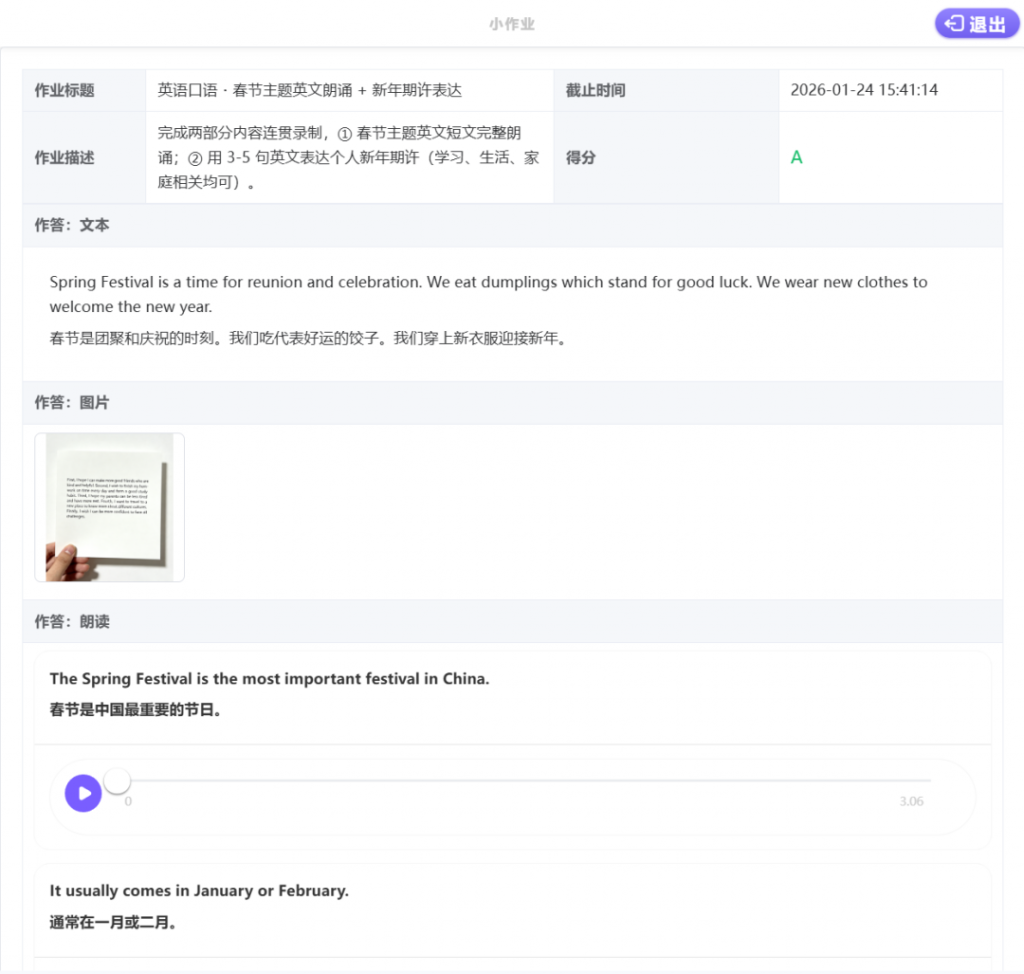Click the 退出 exit button
Screen dimensions: 1024x974
977,24
